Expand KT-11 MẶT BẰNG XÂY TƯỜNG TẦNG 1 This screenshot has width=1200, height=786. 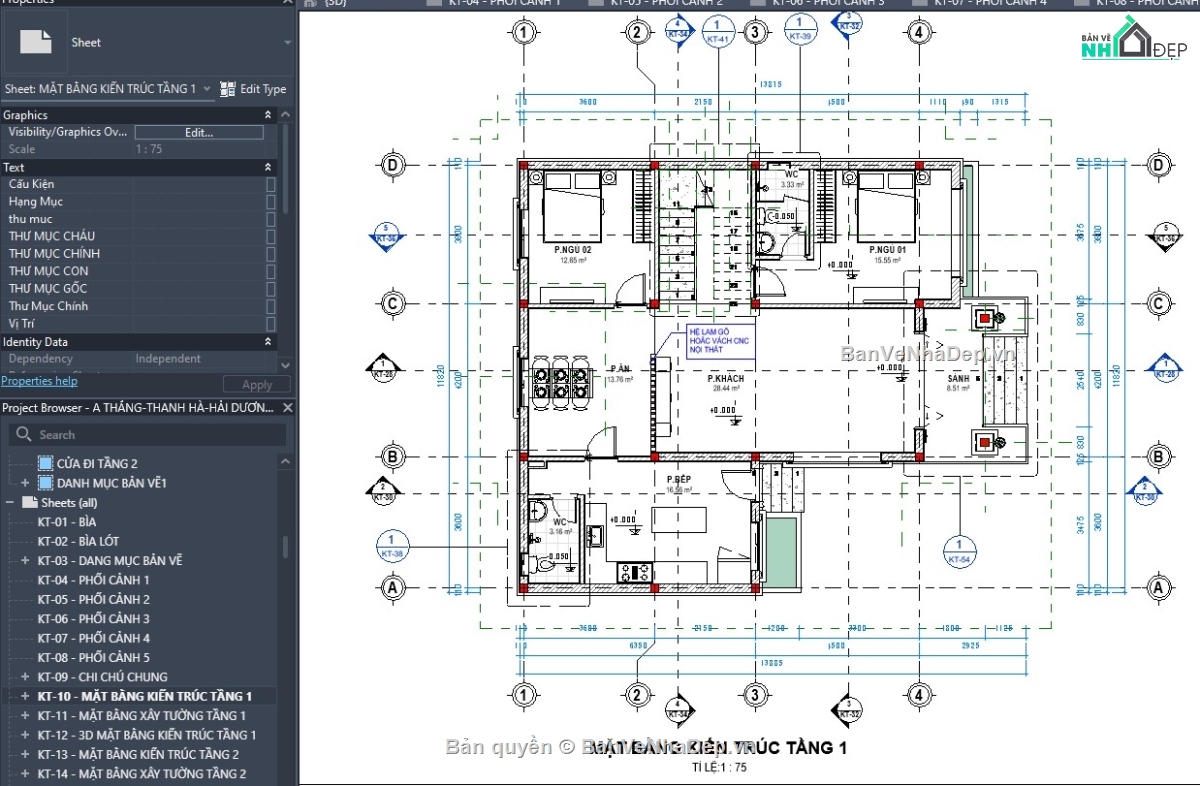[x=25, y=716]
